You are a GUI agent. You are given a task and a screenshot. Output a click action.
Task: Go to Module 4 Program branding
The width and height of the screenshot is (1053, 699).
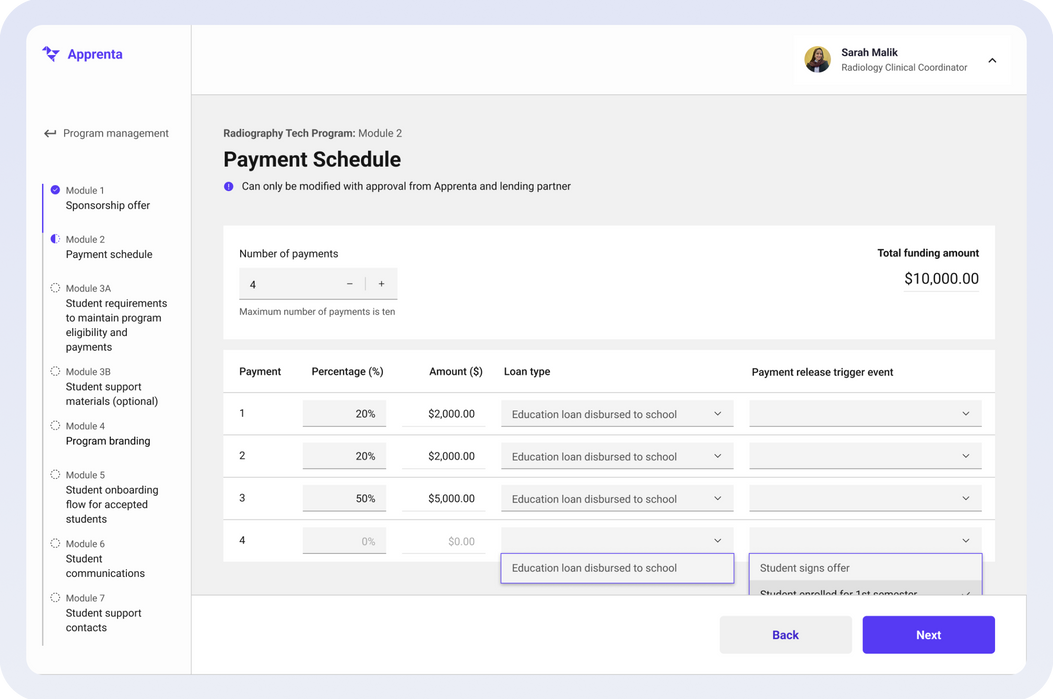108,441
